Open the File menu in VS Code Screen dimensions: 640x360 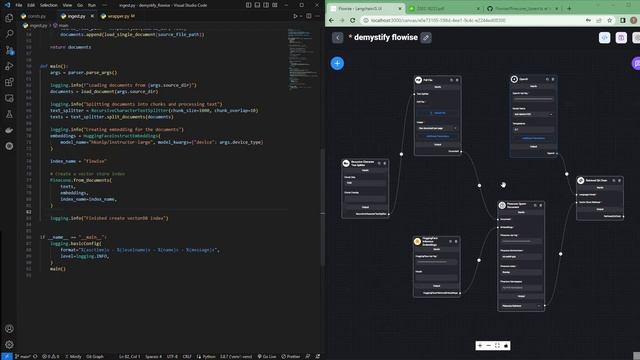coord(19,5)
